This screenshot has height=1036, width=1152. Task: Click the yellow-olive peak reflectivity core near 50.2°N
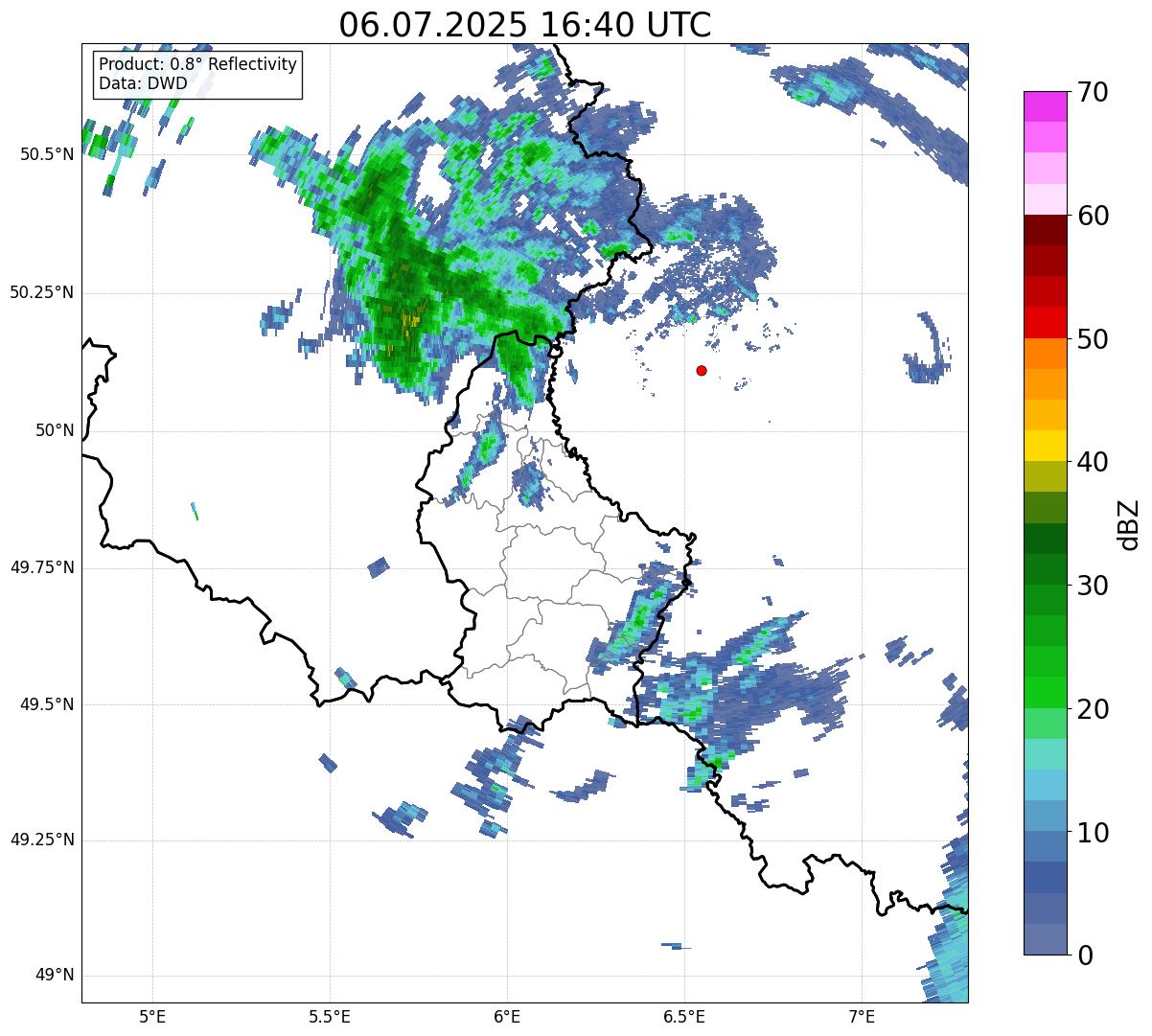411,320
